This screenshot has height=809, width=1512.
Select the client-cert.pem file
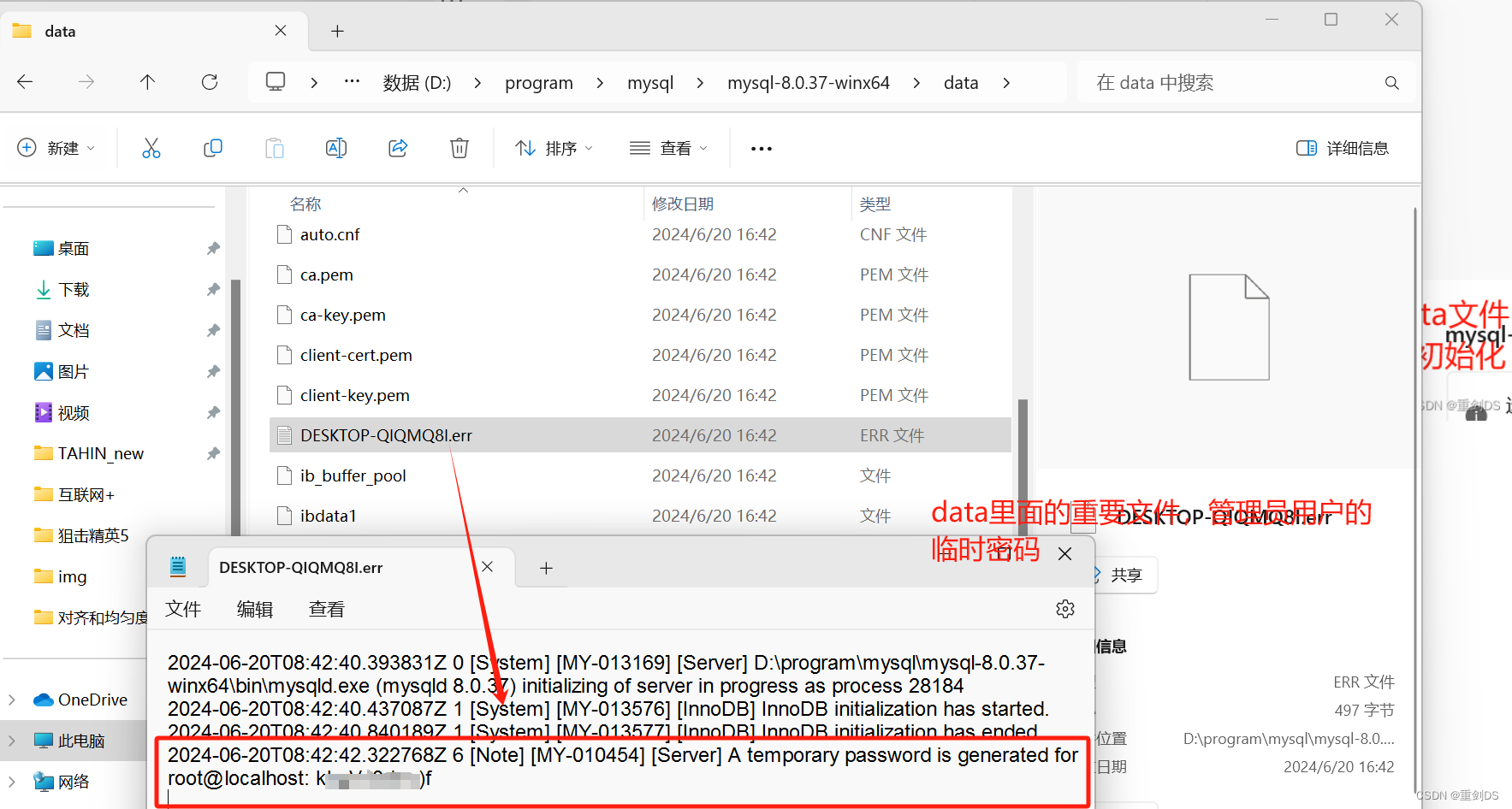click(x=640, y=355)
